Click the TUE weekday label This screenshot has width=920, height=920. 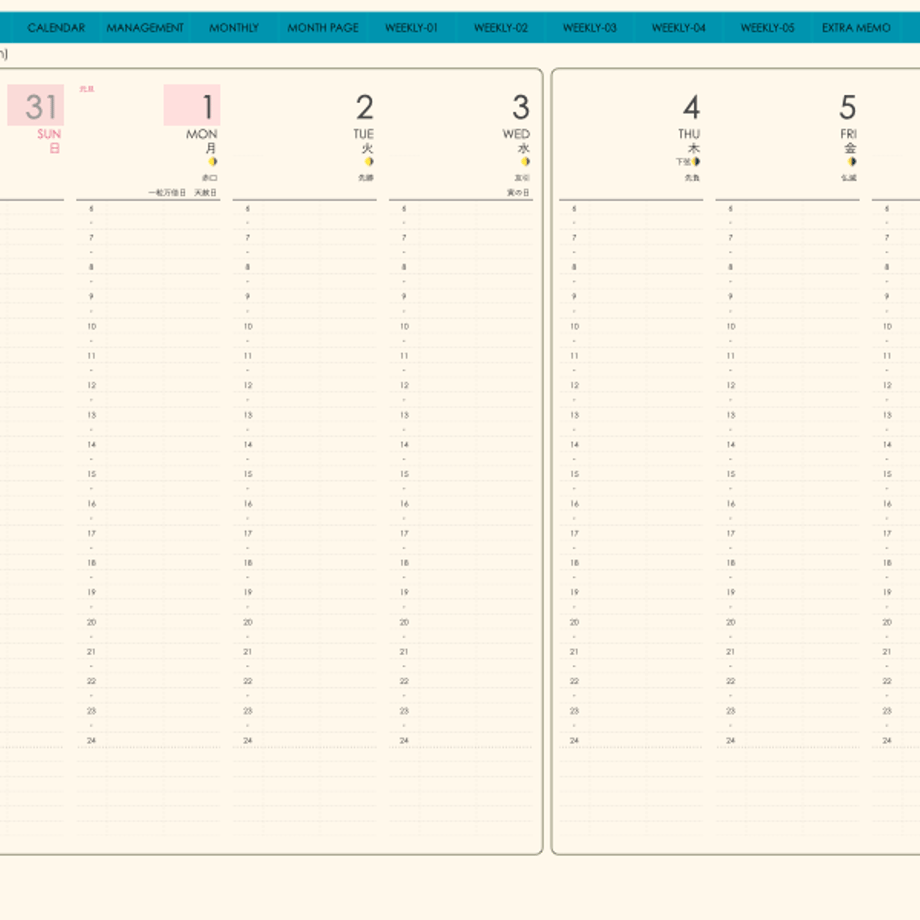pos(363,134)
